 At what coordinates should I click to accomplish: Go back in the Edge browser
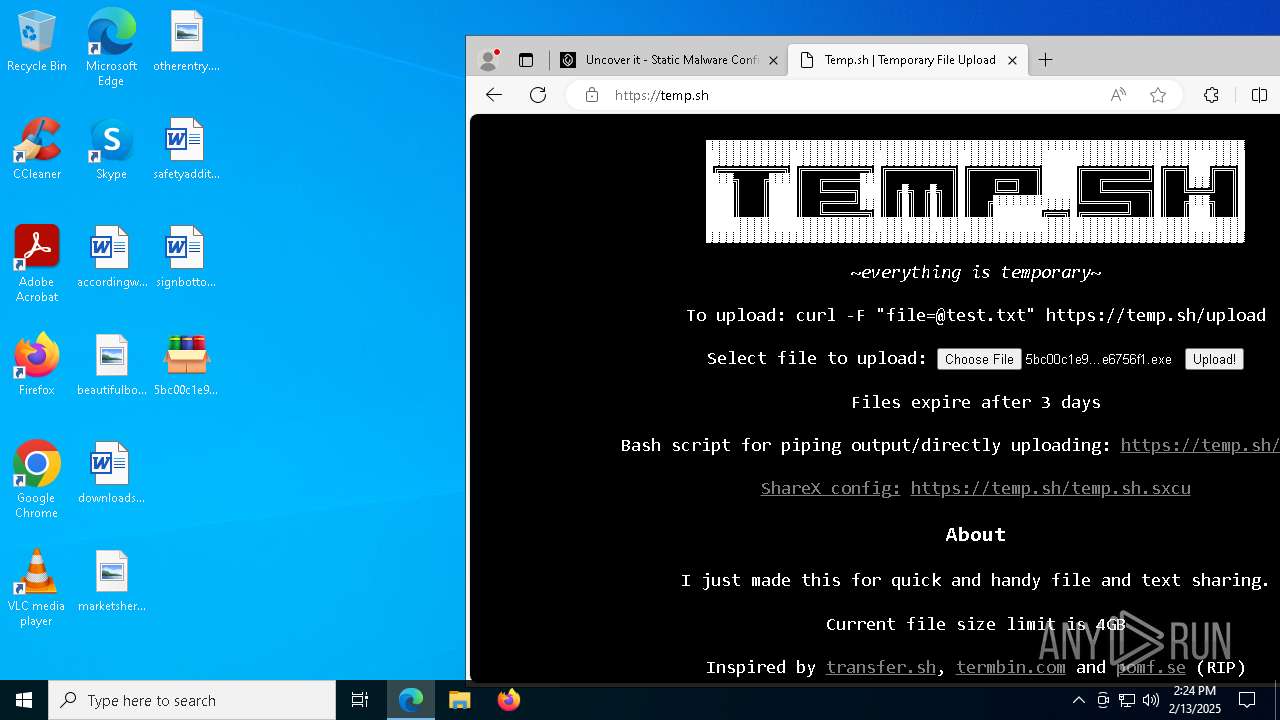494,95
